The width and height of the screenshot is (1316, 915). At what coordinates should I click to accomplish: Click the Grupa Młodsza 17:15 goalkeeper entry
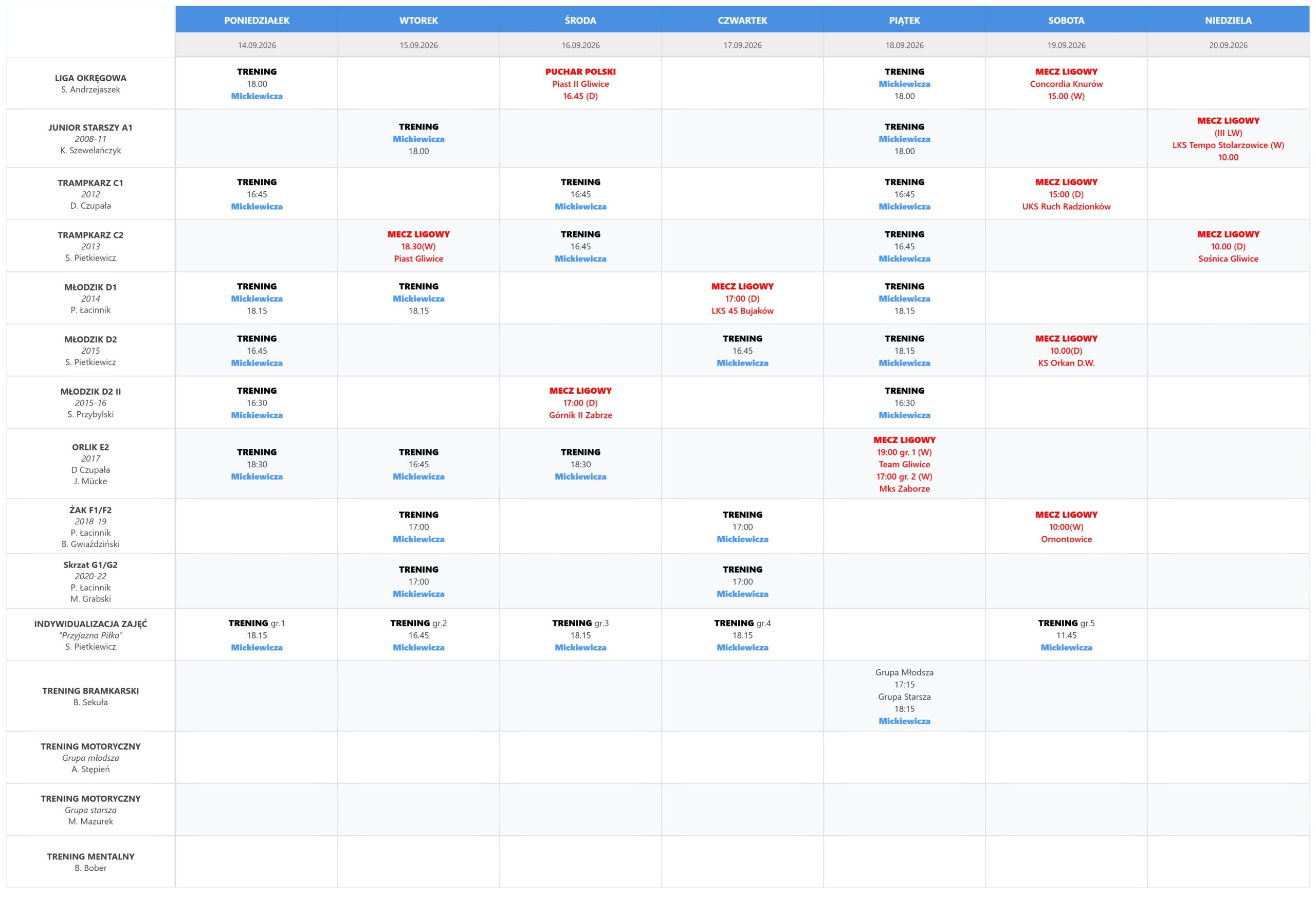pos(904,678)
